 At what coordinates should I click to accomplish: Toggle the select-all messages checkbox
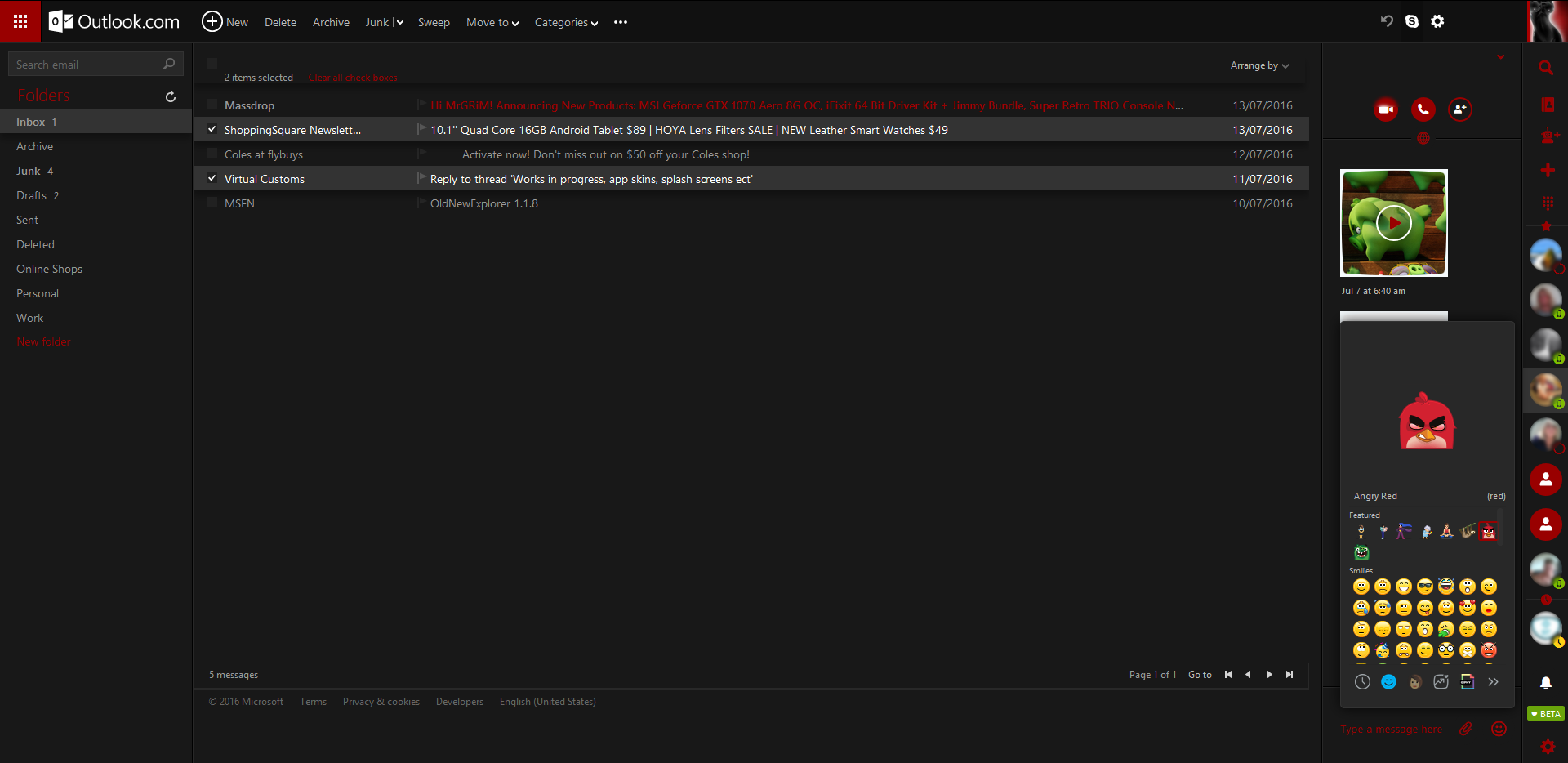pos(212,63)
